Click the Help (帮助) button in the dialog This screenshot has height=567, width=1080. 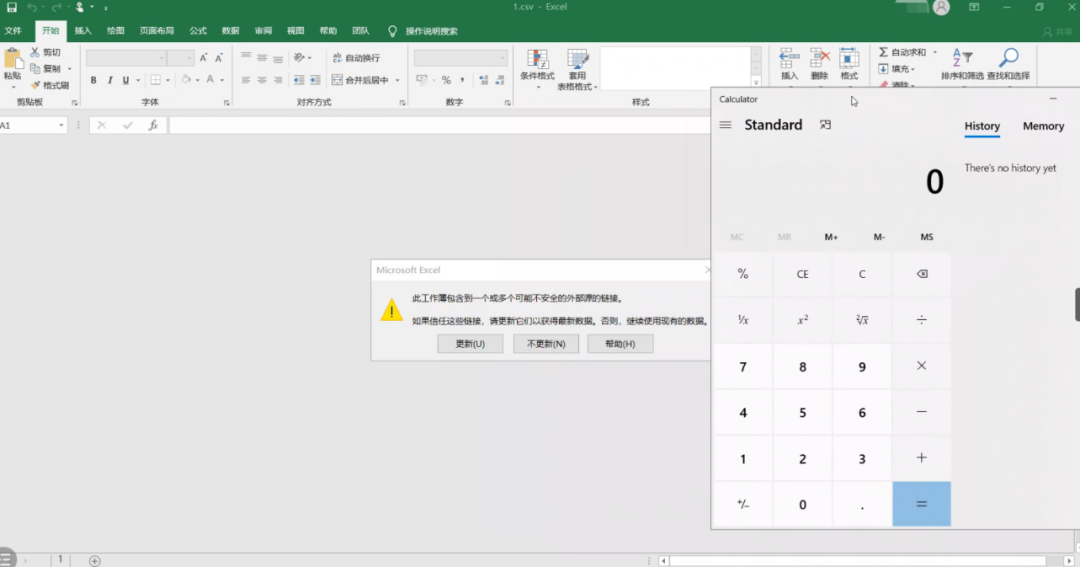pyautogui.click(x=621, y=344)
